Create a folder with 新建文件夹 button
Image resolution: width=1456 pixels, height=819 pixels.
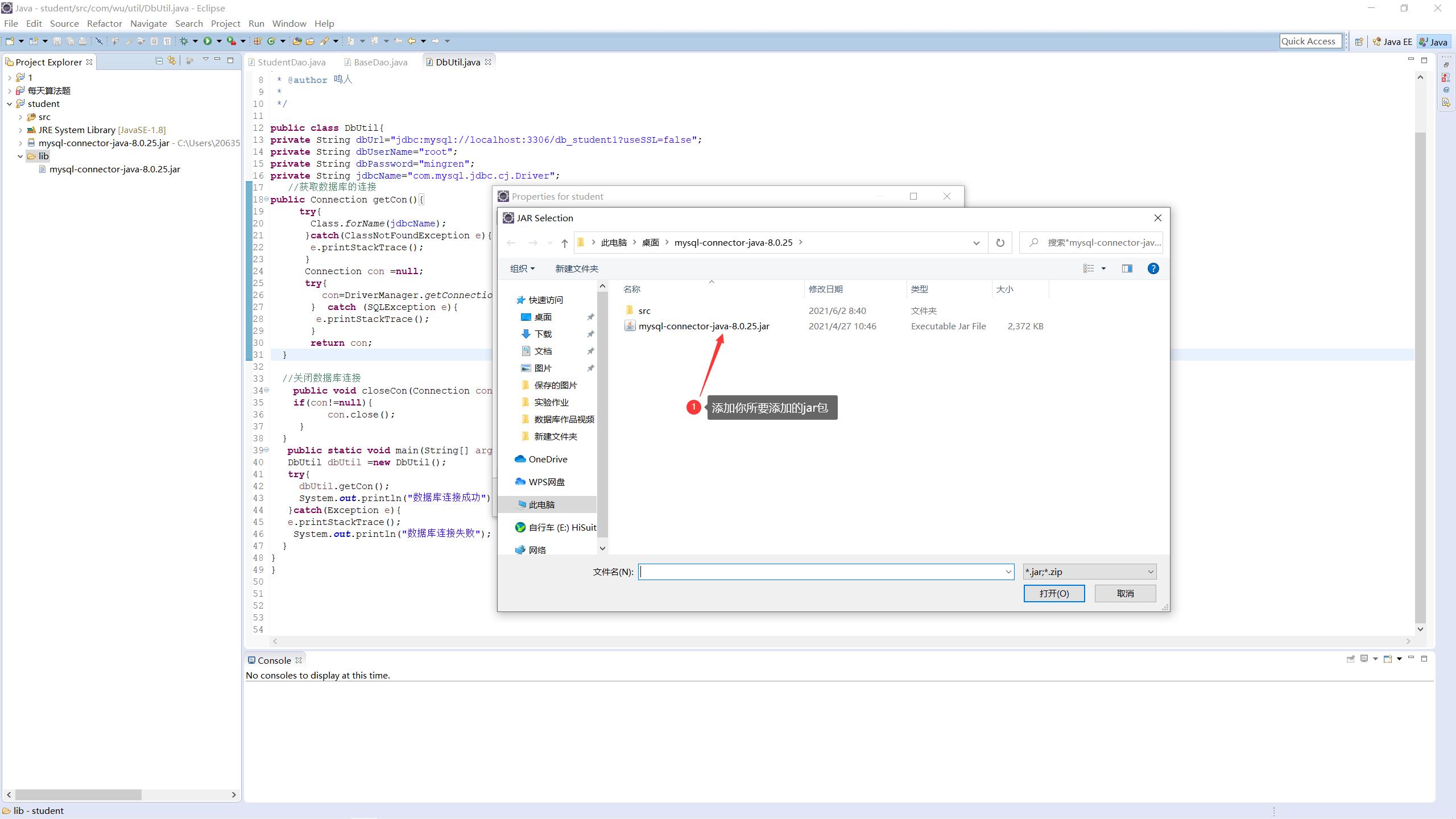point(576,268)
